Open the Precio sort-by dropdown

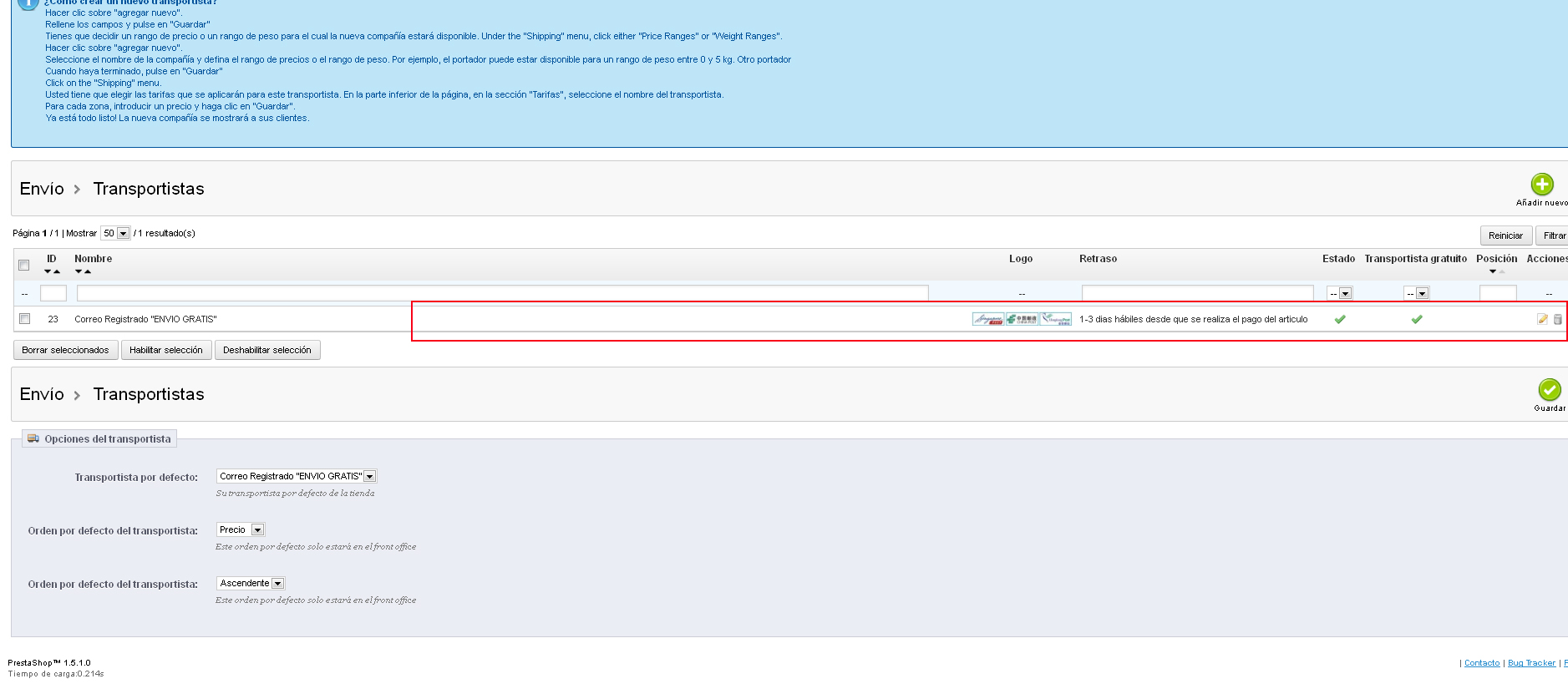(241, 529)
